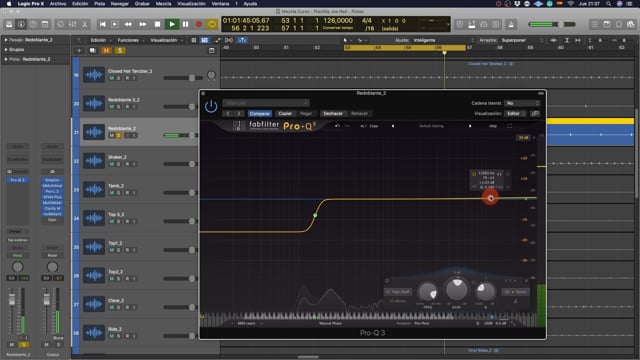Image resolution: width=640 pixels, height=360 pixels.
Task: Open the Archivo menu
Action: pyautogui.click(x=58, y=4)
